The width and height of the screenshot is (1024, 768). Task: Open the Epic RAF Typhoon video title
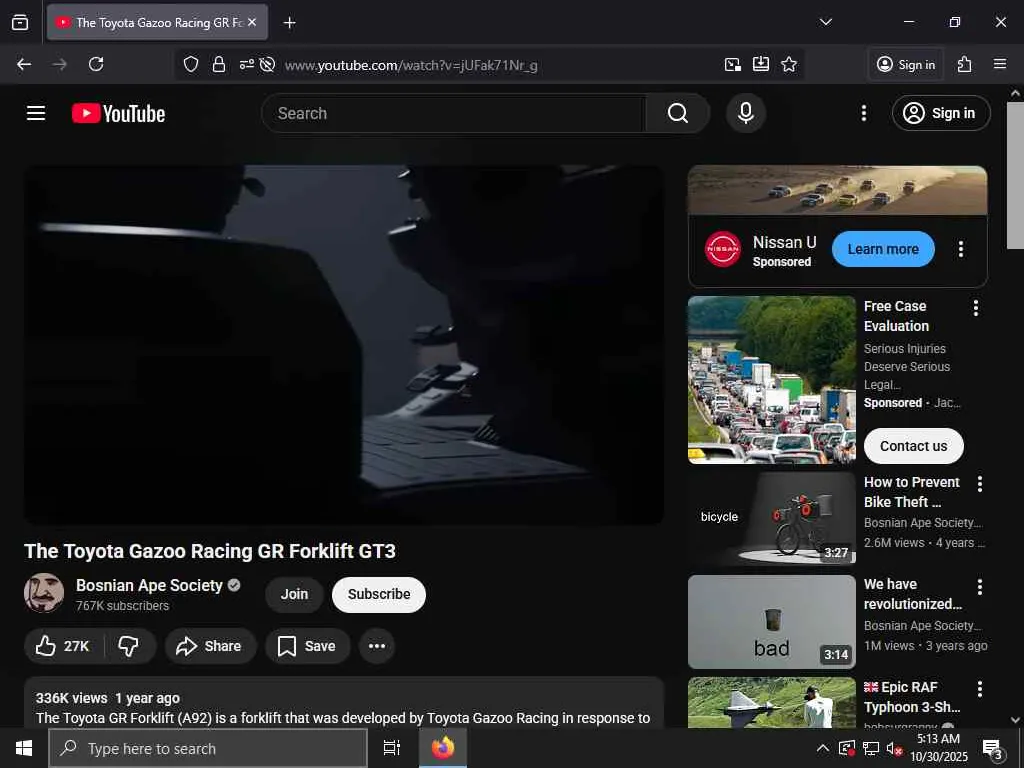(x=912, y=697)
